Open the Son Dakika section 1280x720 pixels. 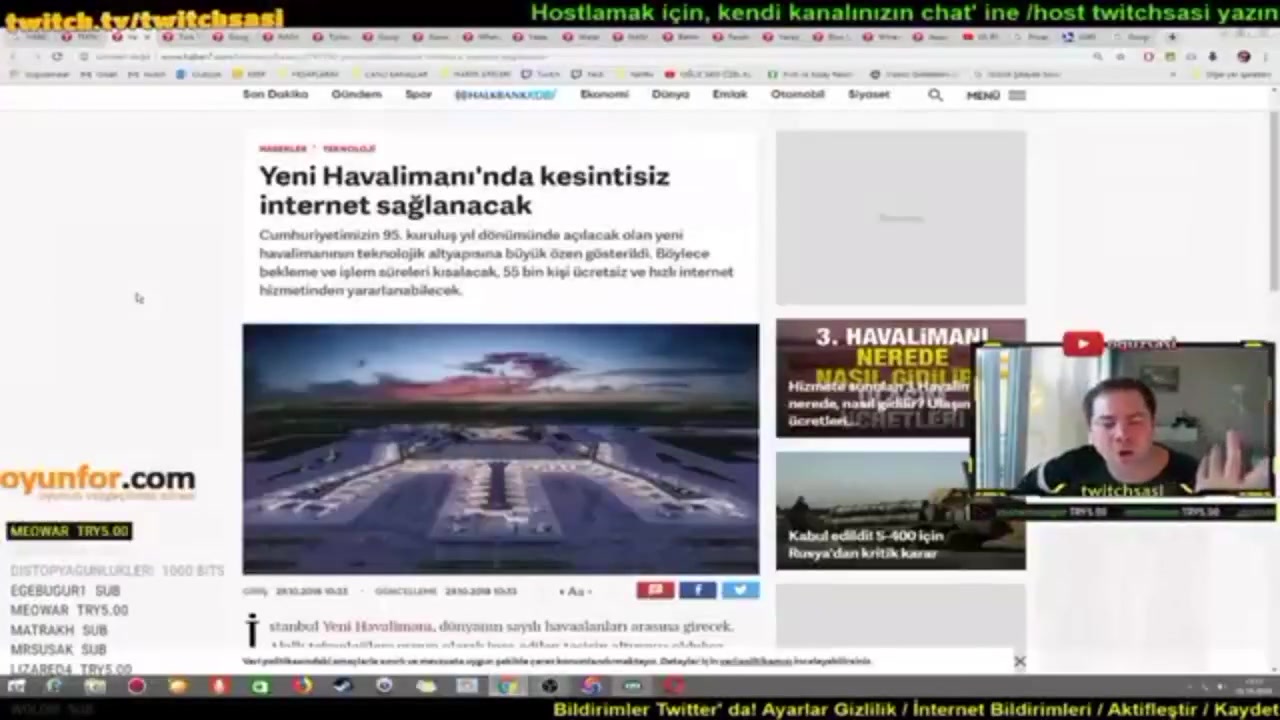(x=275, y=94)
